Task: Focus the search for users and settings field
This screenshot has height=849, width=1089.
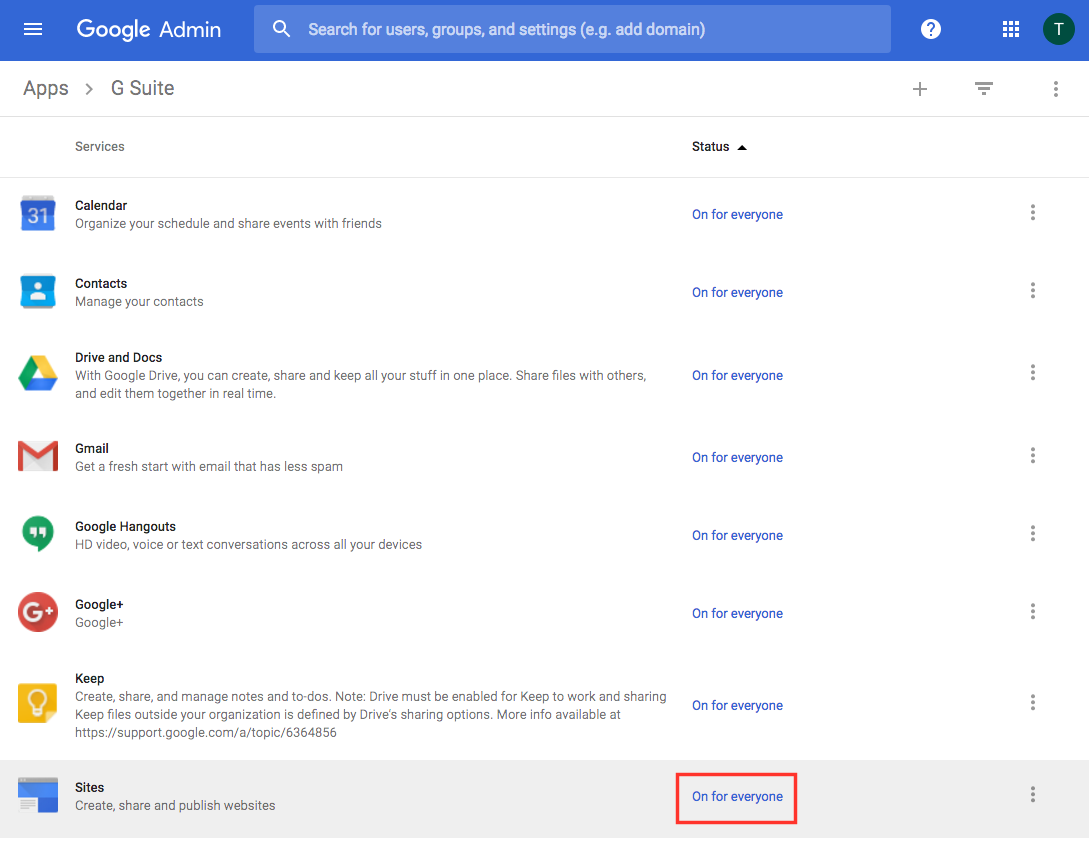Action: (x=572, y=29)
